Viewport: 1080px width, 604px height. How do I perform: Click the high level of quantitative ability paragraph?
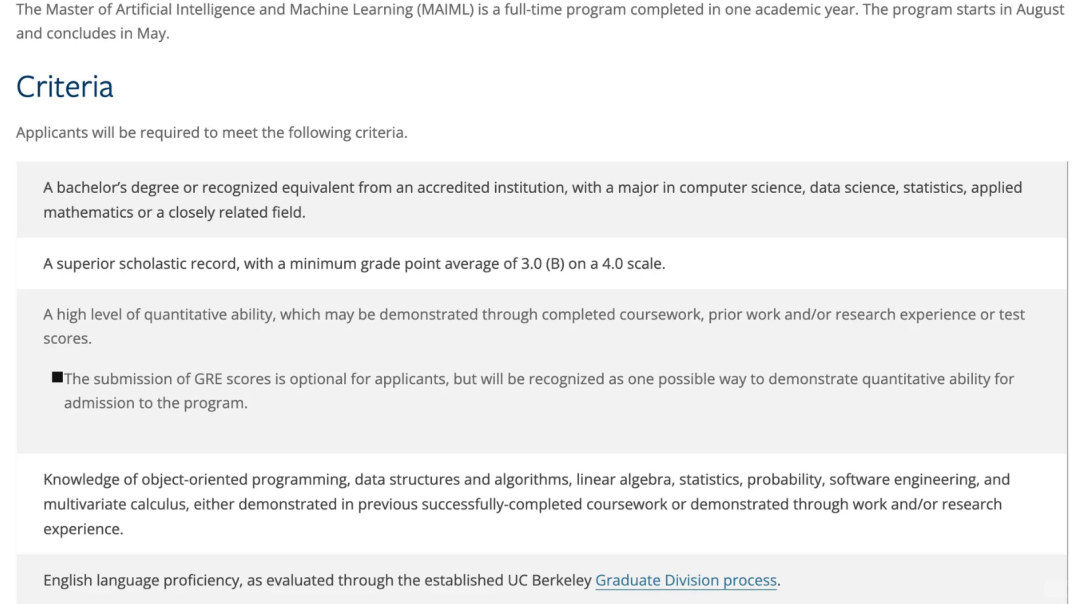coord(534,326)
